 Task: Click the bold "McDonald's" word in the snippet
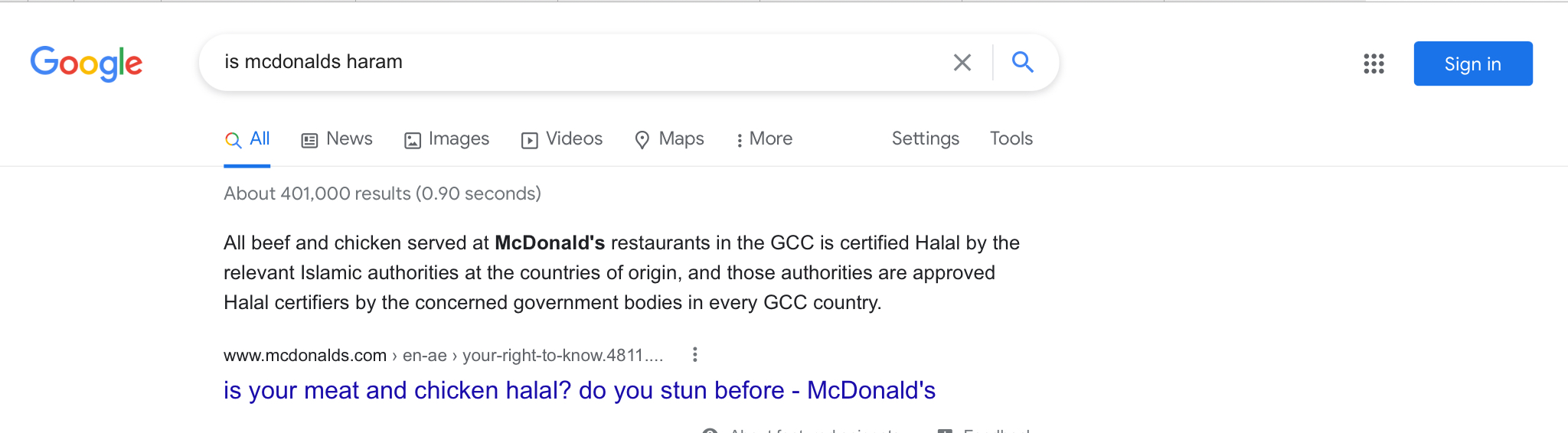pos(550,243)
